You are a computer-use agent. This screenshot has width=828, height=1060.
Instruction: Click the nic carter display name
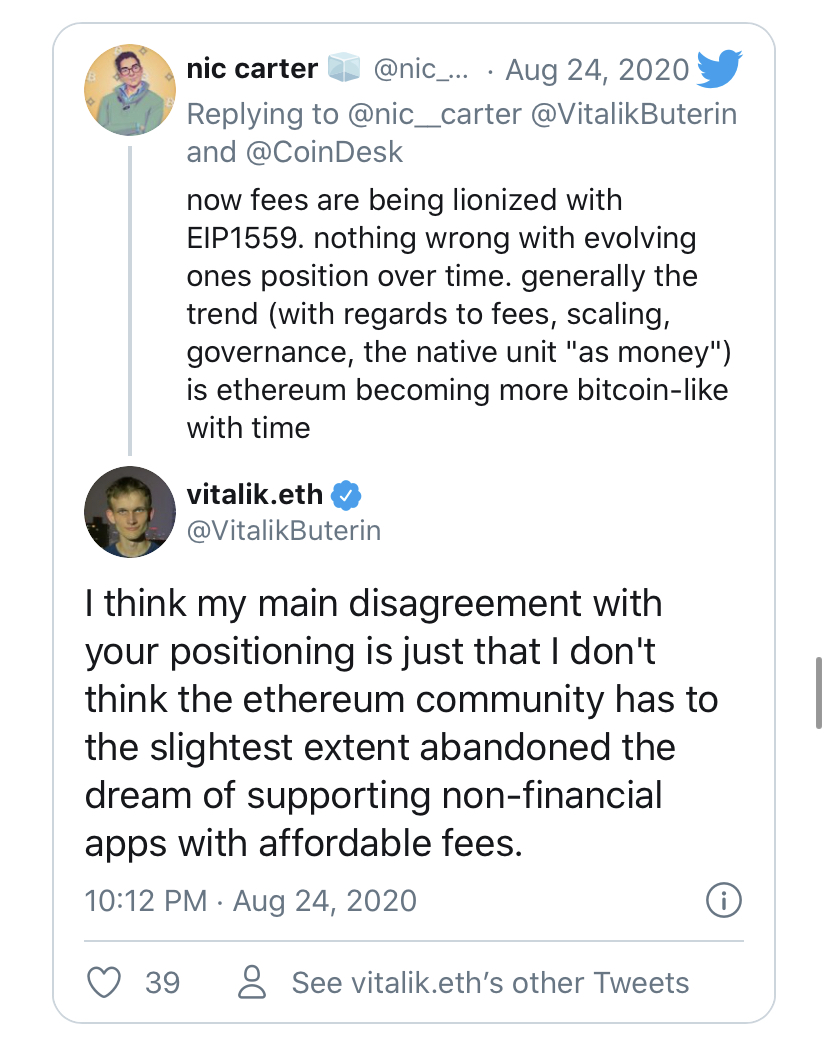click(x=252, y=70)
